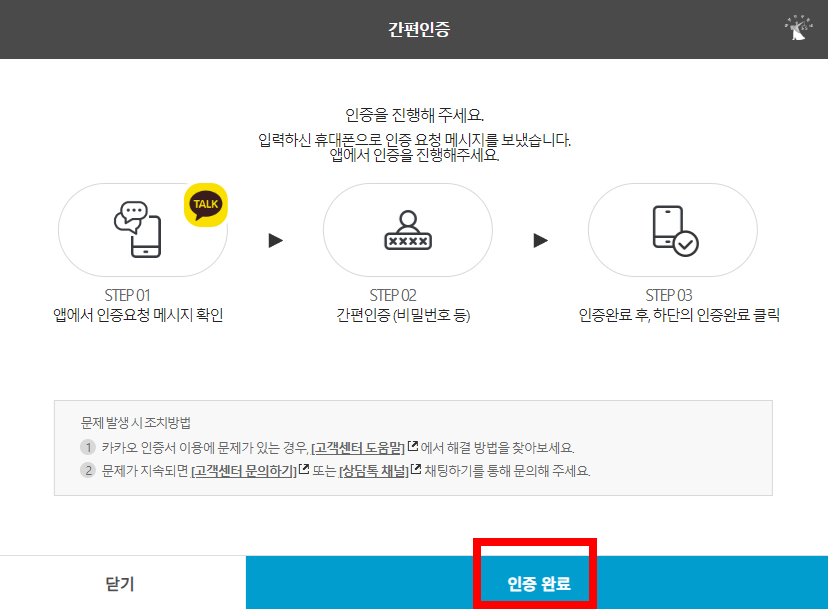This screenshot has height=609, width=828.
Task: Click the external link icon beside 상담톡 채널
Action: [413, 470]
